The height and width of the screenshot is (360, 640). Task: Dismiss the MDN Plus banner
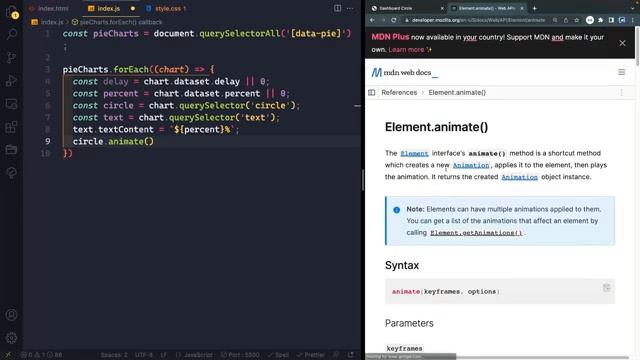(x=622, y=43)
